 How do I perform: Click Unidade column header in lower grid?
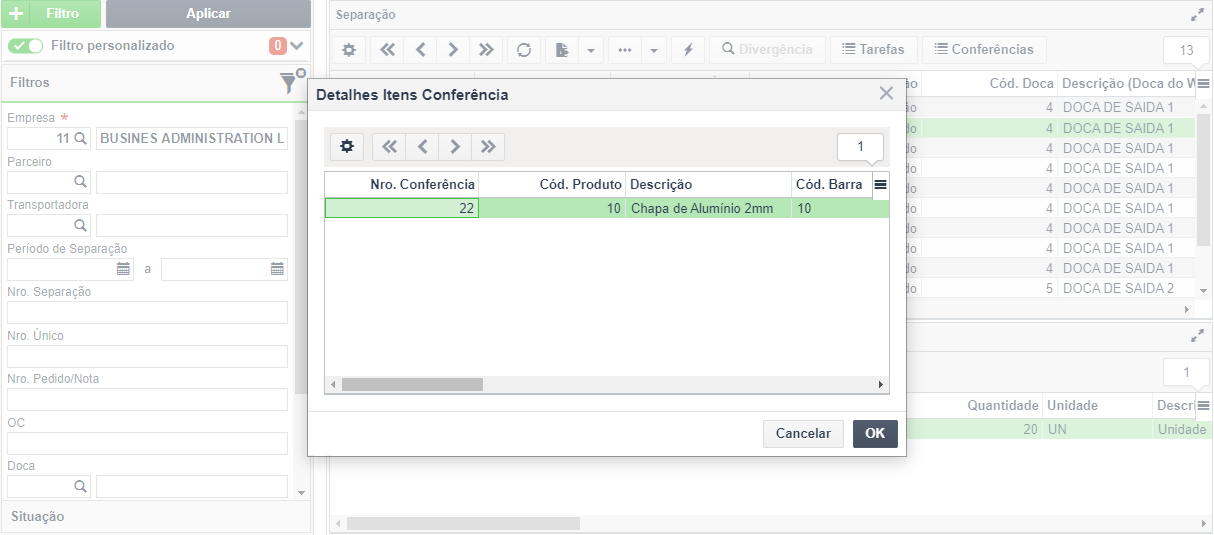1098,406
